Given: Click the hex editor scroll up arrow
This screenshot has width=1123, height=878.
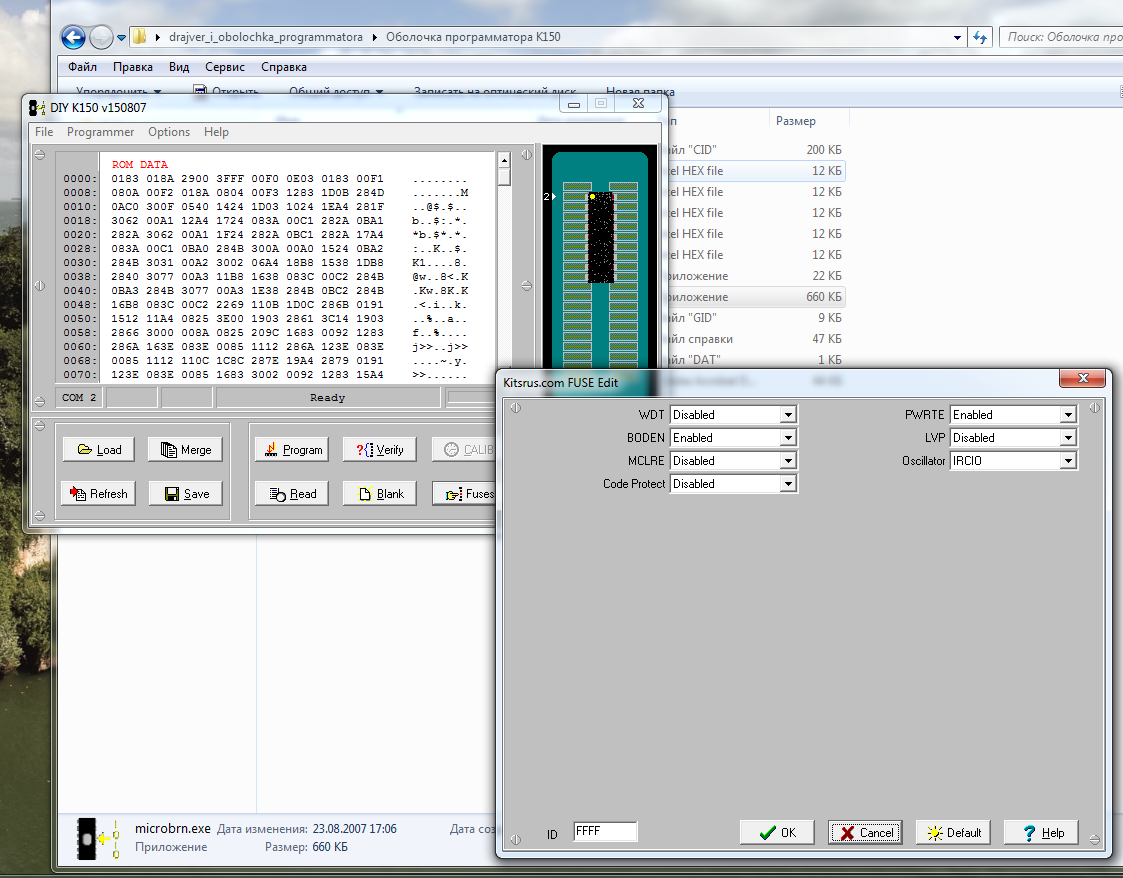Looking at the screenshot, I should [504, 160].
